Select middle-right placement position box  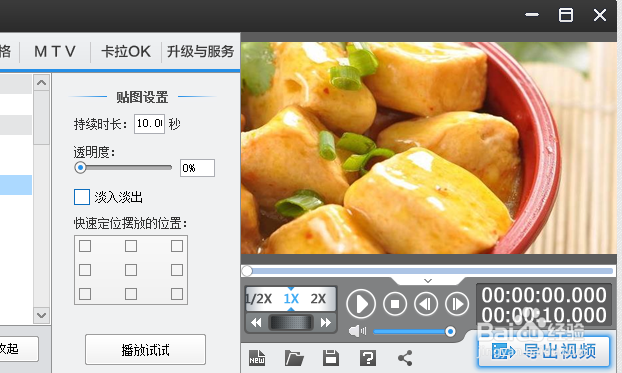[177, 270]
